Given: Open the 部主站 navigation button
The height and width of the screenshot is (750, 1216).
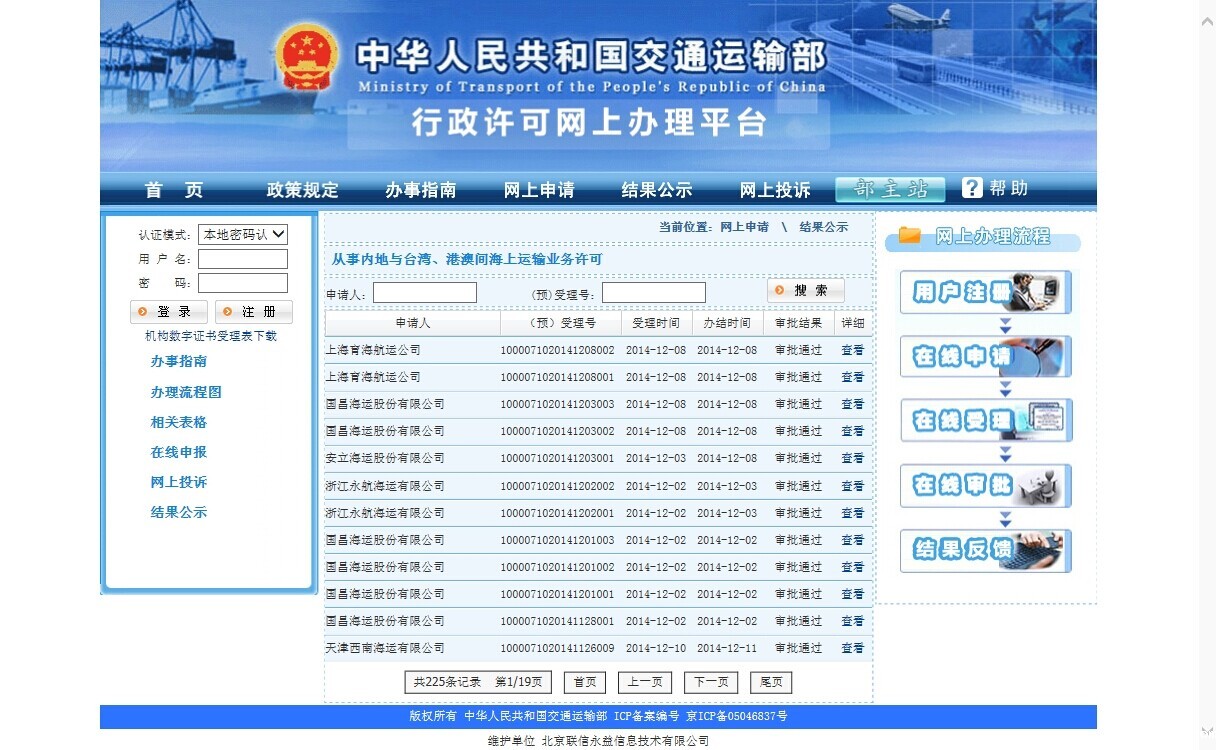Looking at the screenshot, I should point(890,189).
